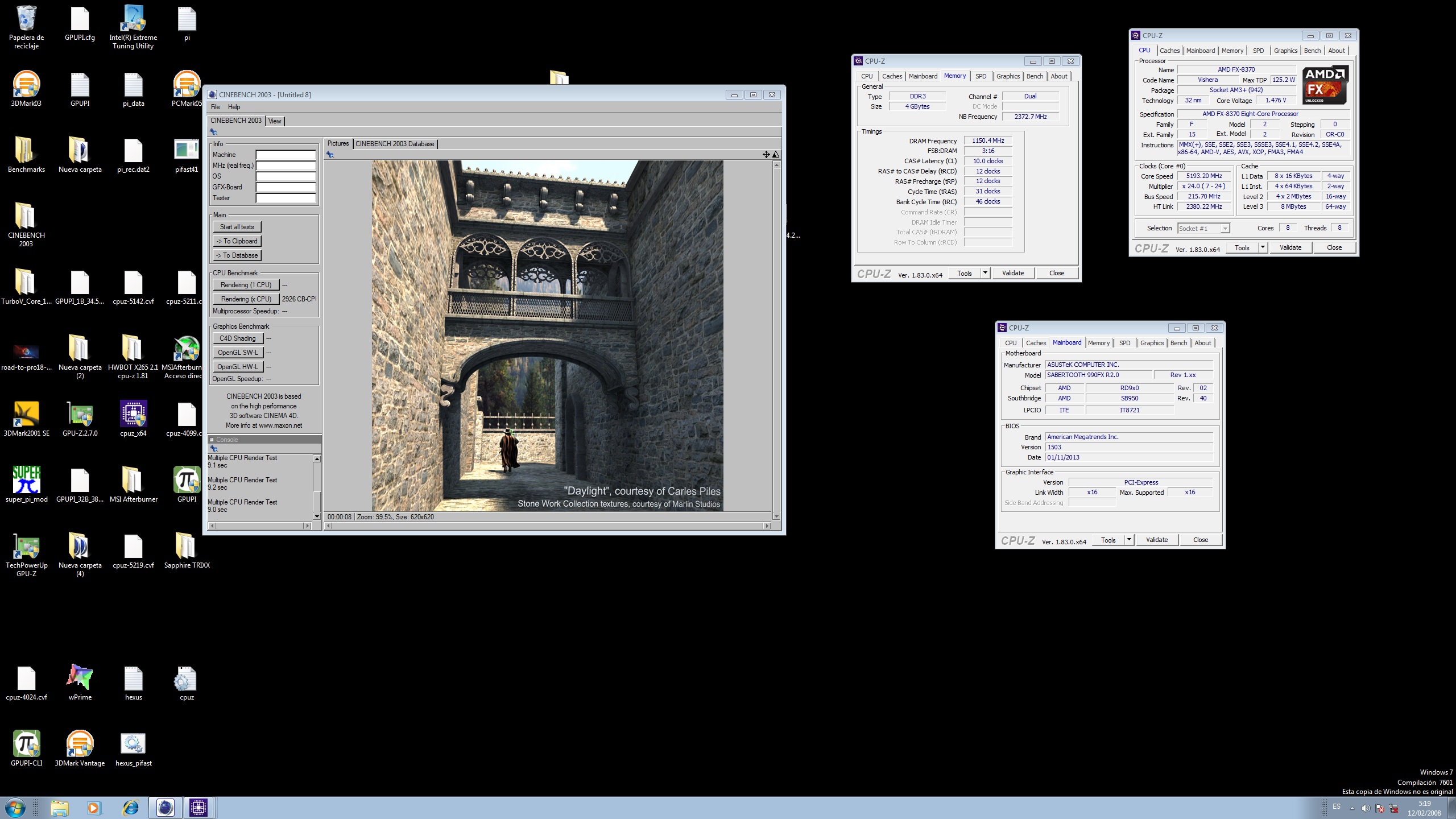Expand Tools dropdown arrow in FX-8370 CPU-Z window
Screen dimensions: 1456x819
(x=1263, y=247)
